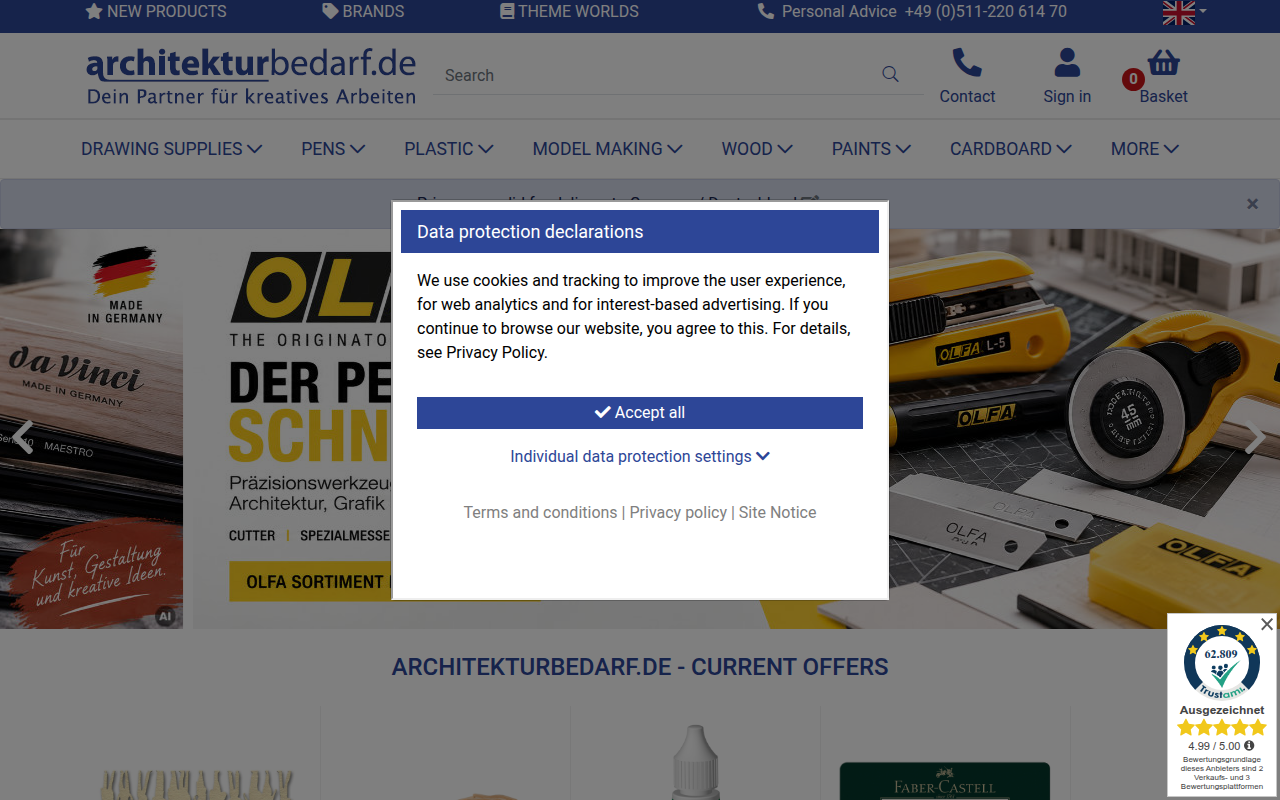Expand the Cardboard menu
1280x800 pixels.
click(1011, 149)
